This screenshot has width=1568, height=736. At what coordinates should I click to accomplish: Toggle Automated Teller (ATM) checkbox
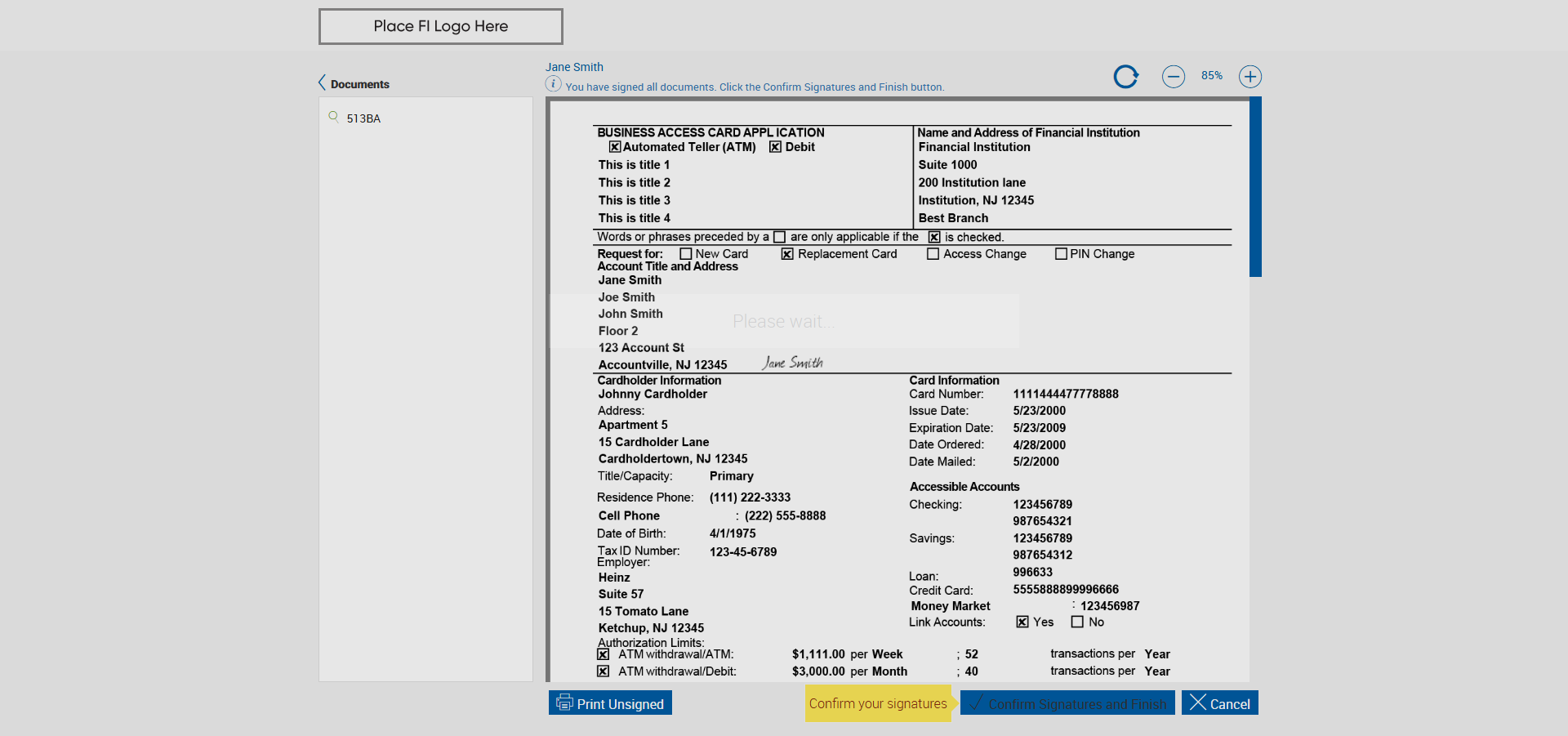coord(615,147)
